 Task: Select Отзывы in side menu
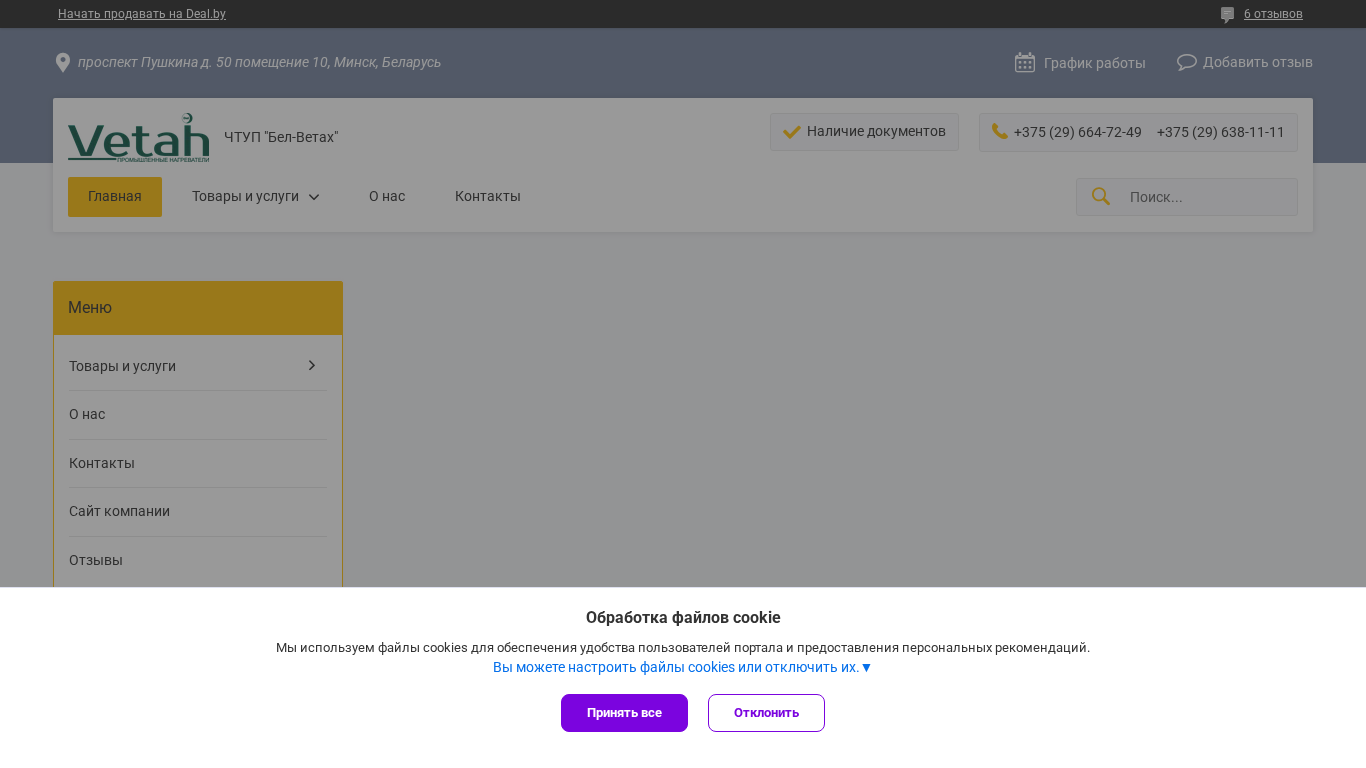pyautogui.click(x=96, y=560)
